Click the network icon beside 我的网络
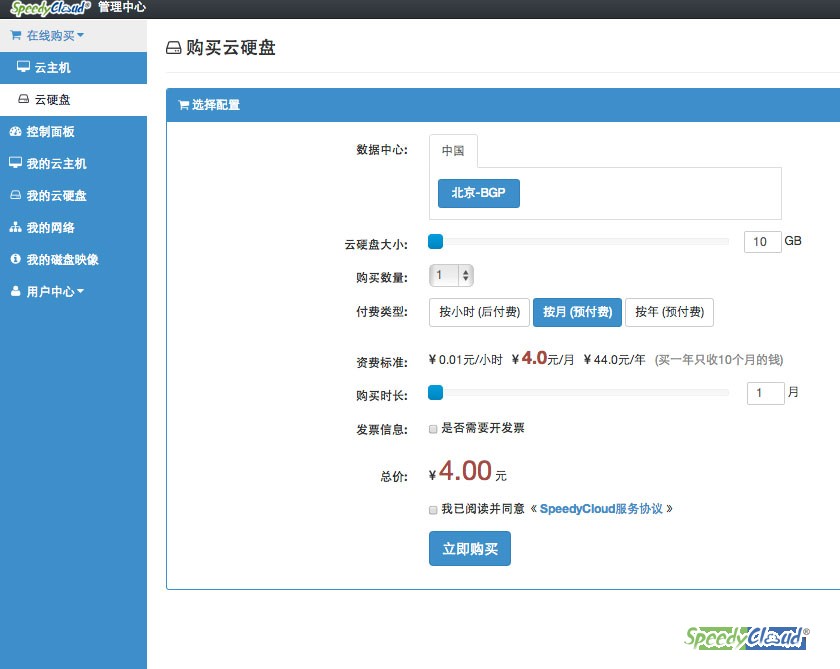Viewport: 840px width, 669px height. point(16,227)
